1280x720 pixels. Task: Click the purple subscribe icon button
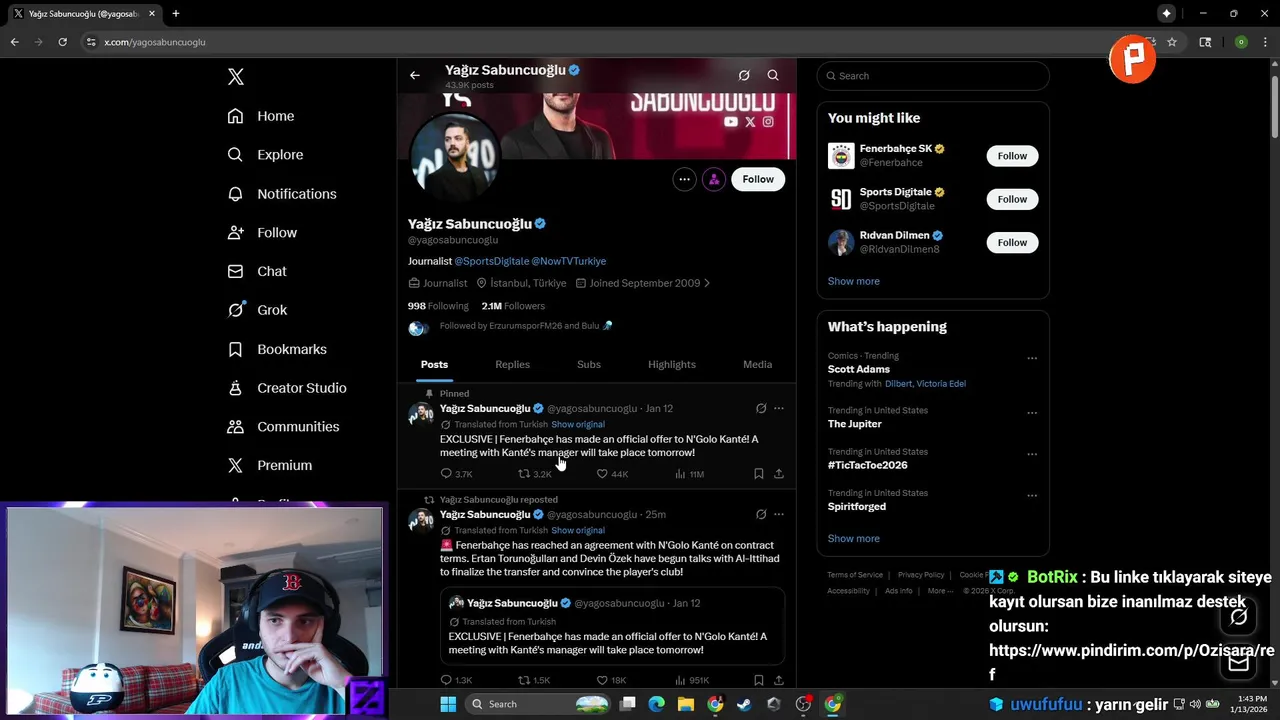click(x=714, y=179)
